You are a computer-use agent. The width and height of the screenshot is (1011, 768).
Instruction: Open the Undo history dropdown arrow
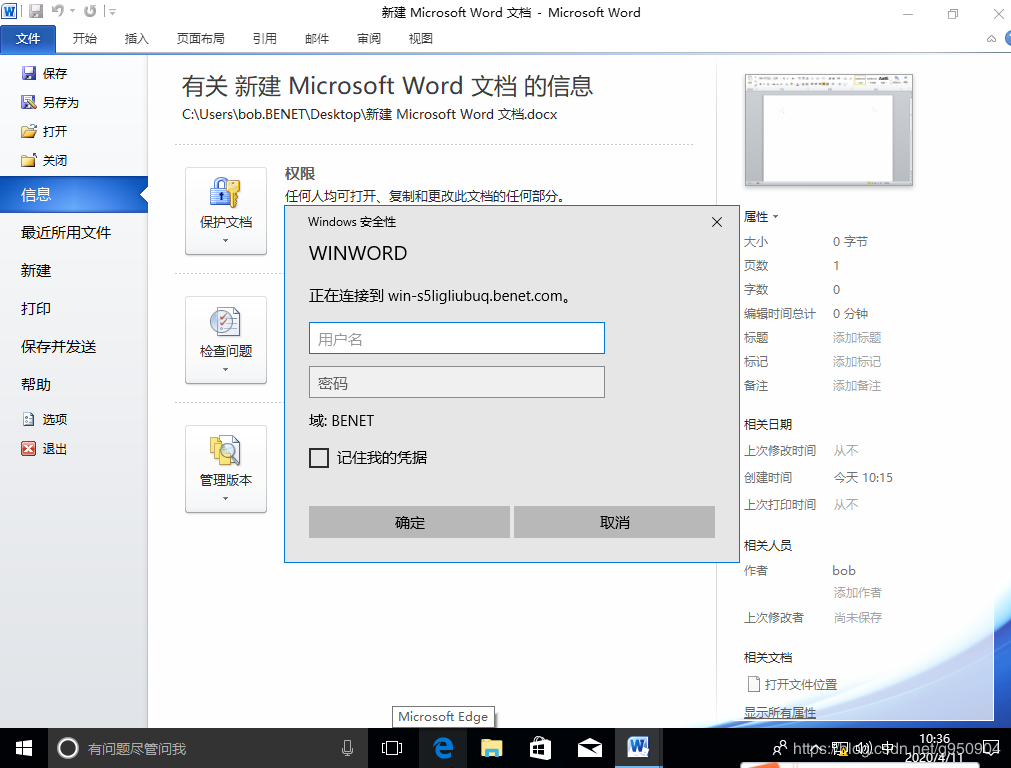(x=72, y=11)
